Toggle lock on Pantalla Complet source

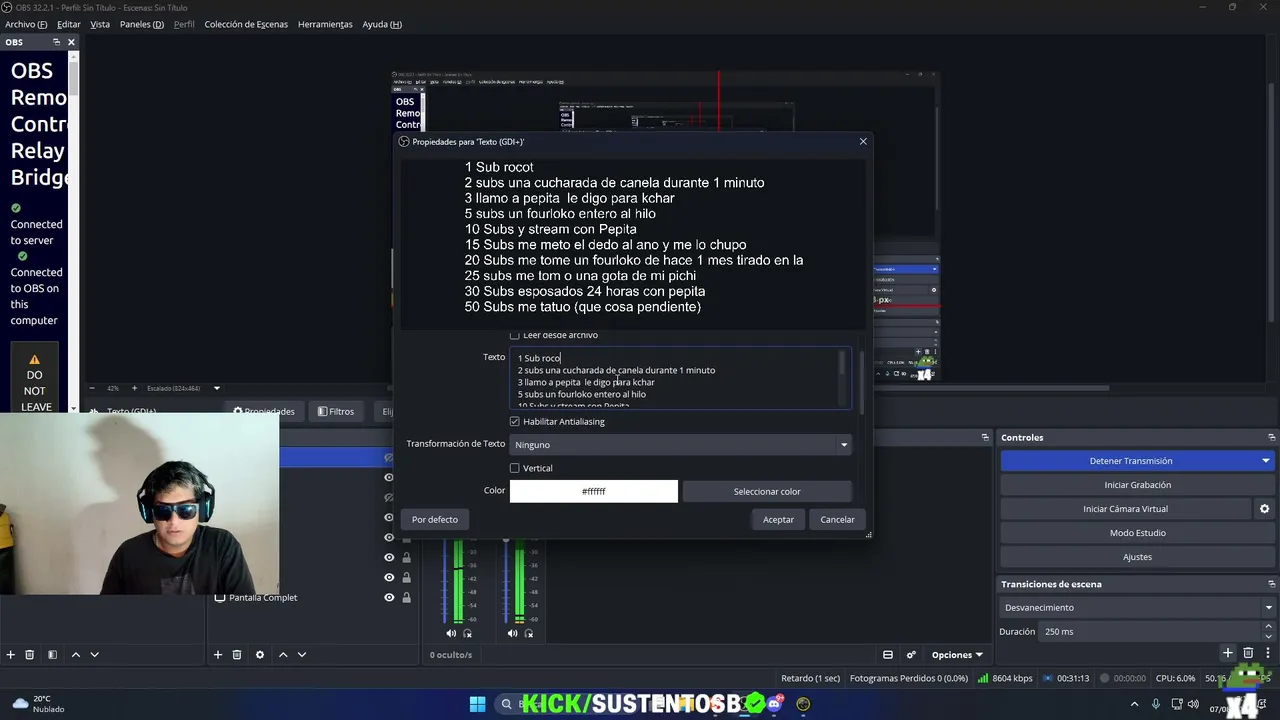[406, 598]
